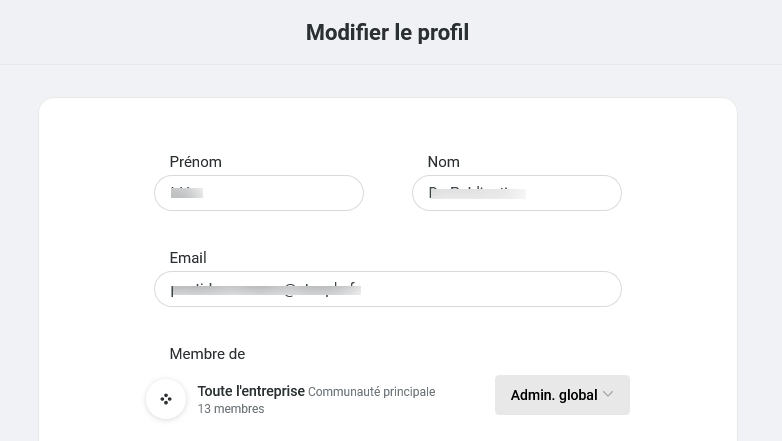Place cursor on blurred surname text
The height and width of the screenshot is (441, 782).
click(477, 193)
